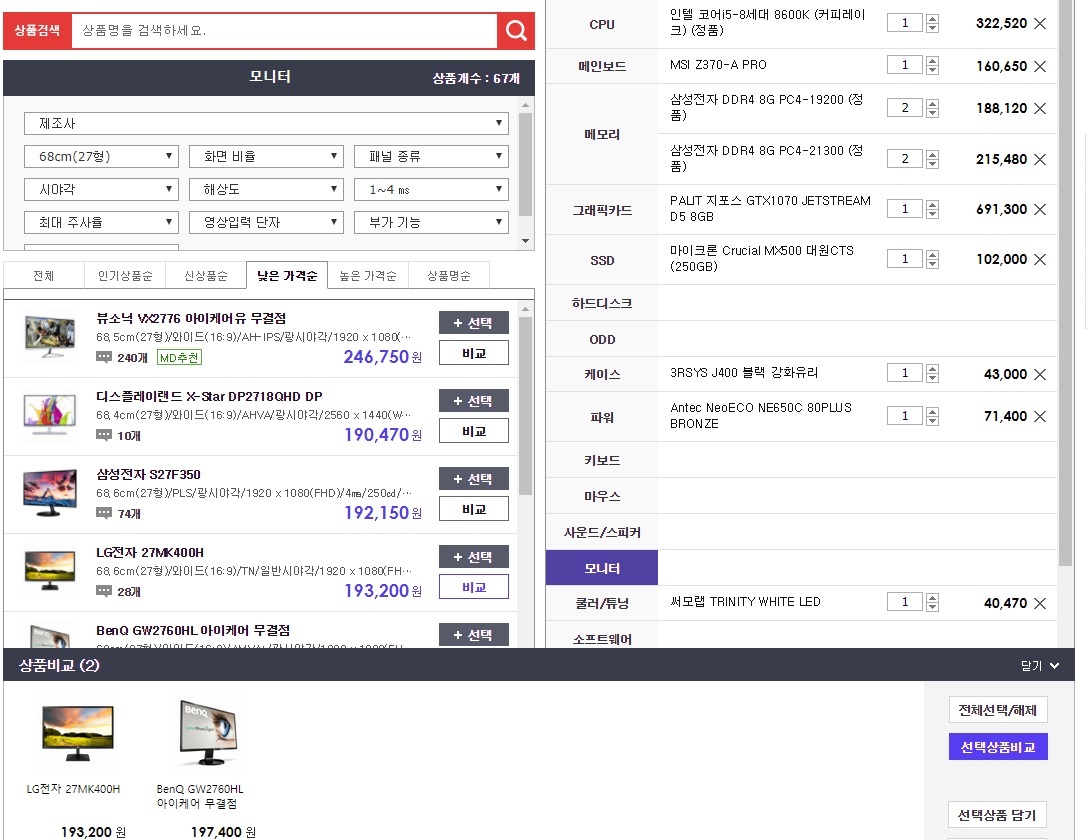The image size is (1087, 840).
Task: Switch to the 전체 sort tab
Action: point(44,276)
